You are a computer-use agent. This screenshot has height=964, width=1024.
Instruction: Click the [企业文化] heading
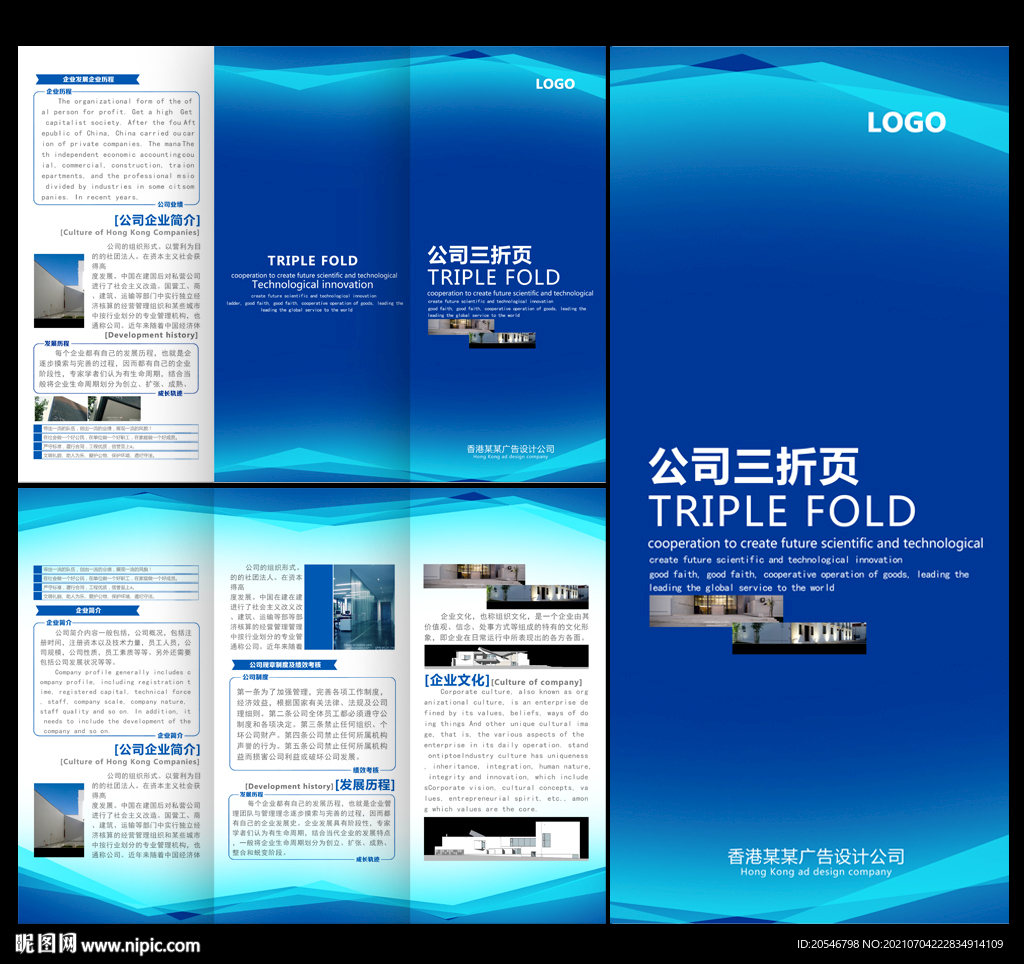pos(456,681)
